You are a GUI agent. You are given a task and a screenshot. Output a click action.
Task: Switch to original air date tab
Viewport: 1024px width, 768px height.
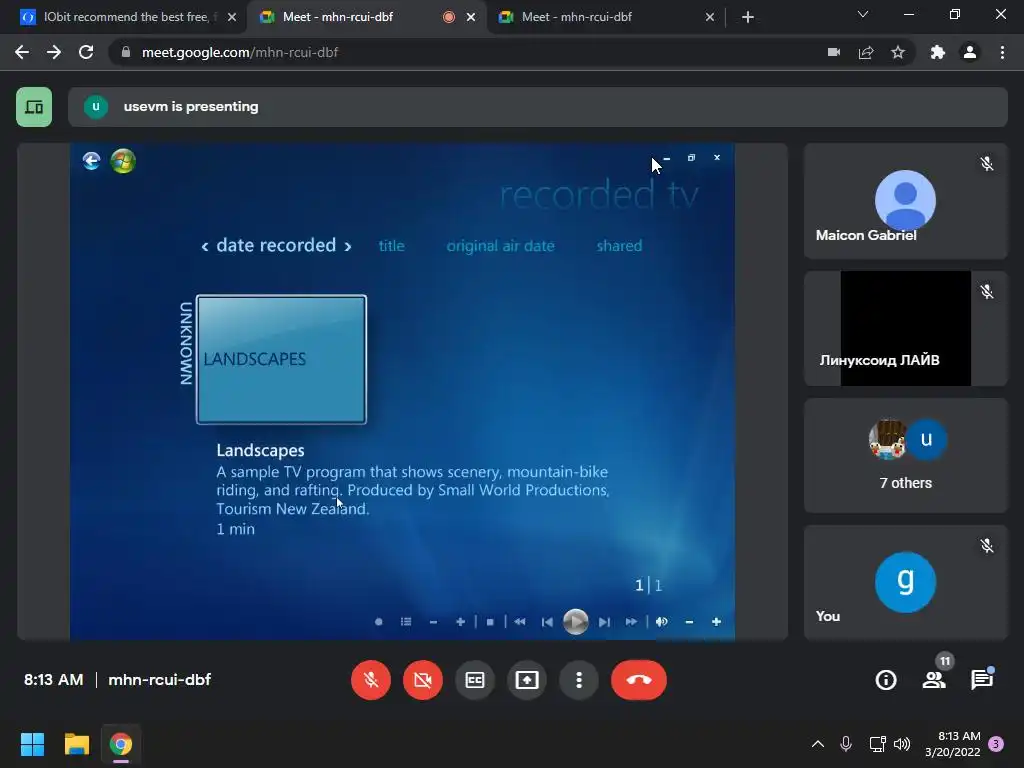(x=500, y=246)
